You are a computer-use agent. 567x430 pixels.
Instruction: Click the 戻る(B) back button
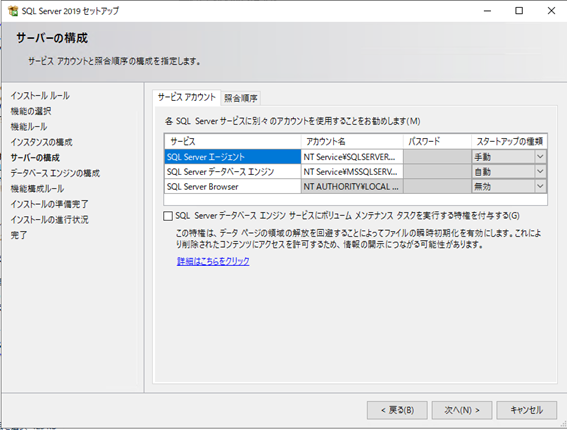397,410
